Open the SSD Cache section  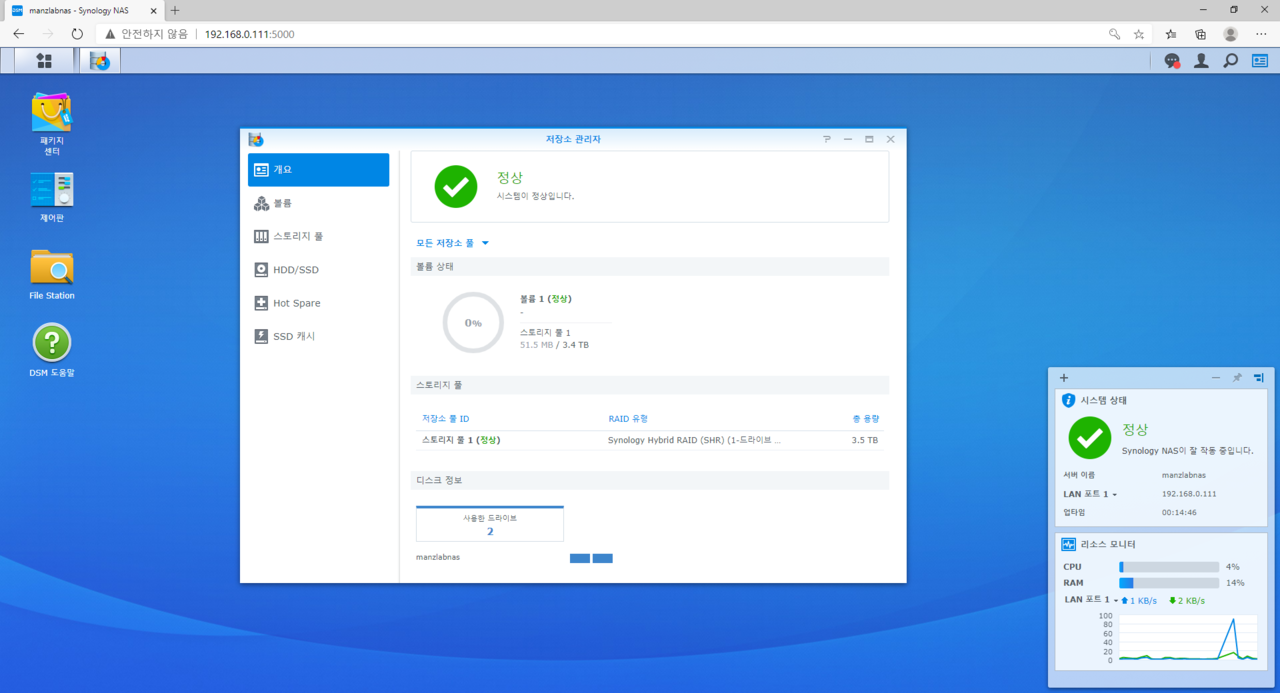pos(318,337)
